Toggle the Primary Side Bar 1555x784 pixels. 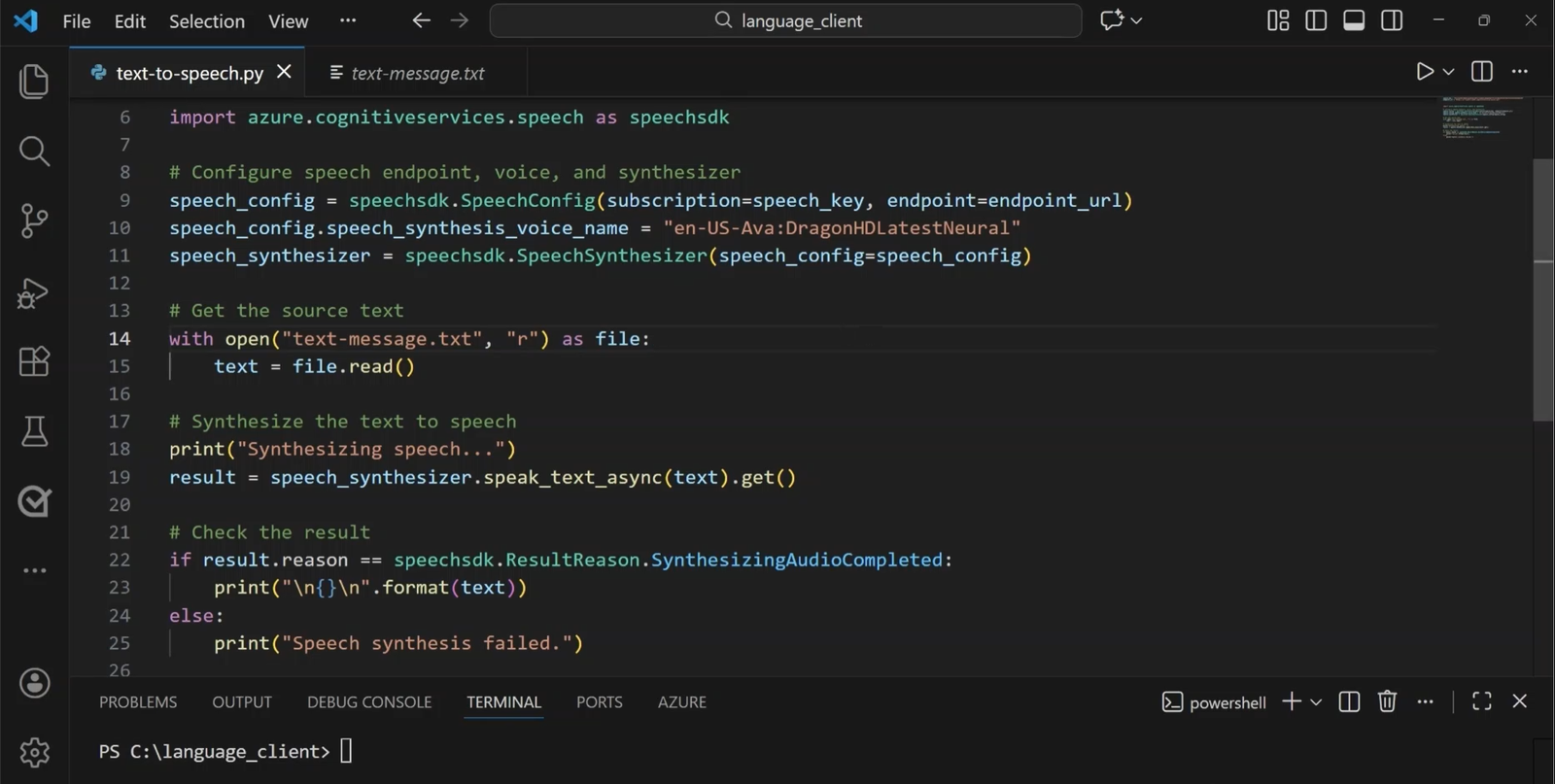[x=1316, y=20]
